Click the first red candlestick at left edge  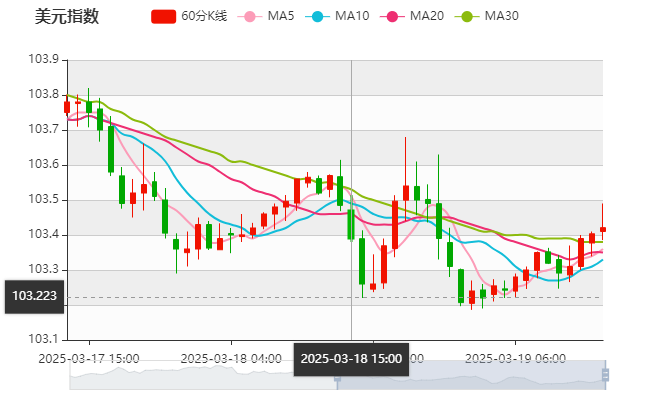67,107
